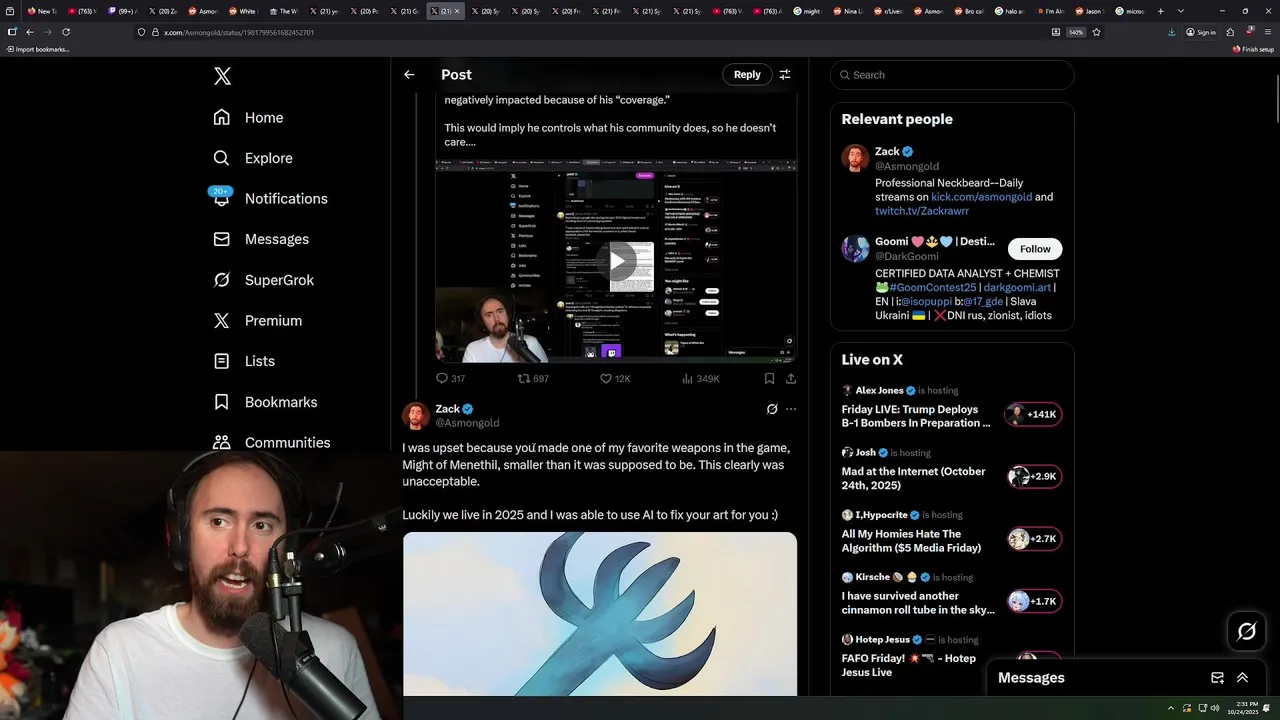The width and height of the screenshot is (1280, 720).
Task: Click the Reply button in the header
Action: [x=747, y=74]
